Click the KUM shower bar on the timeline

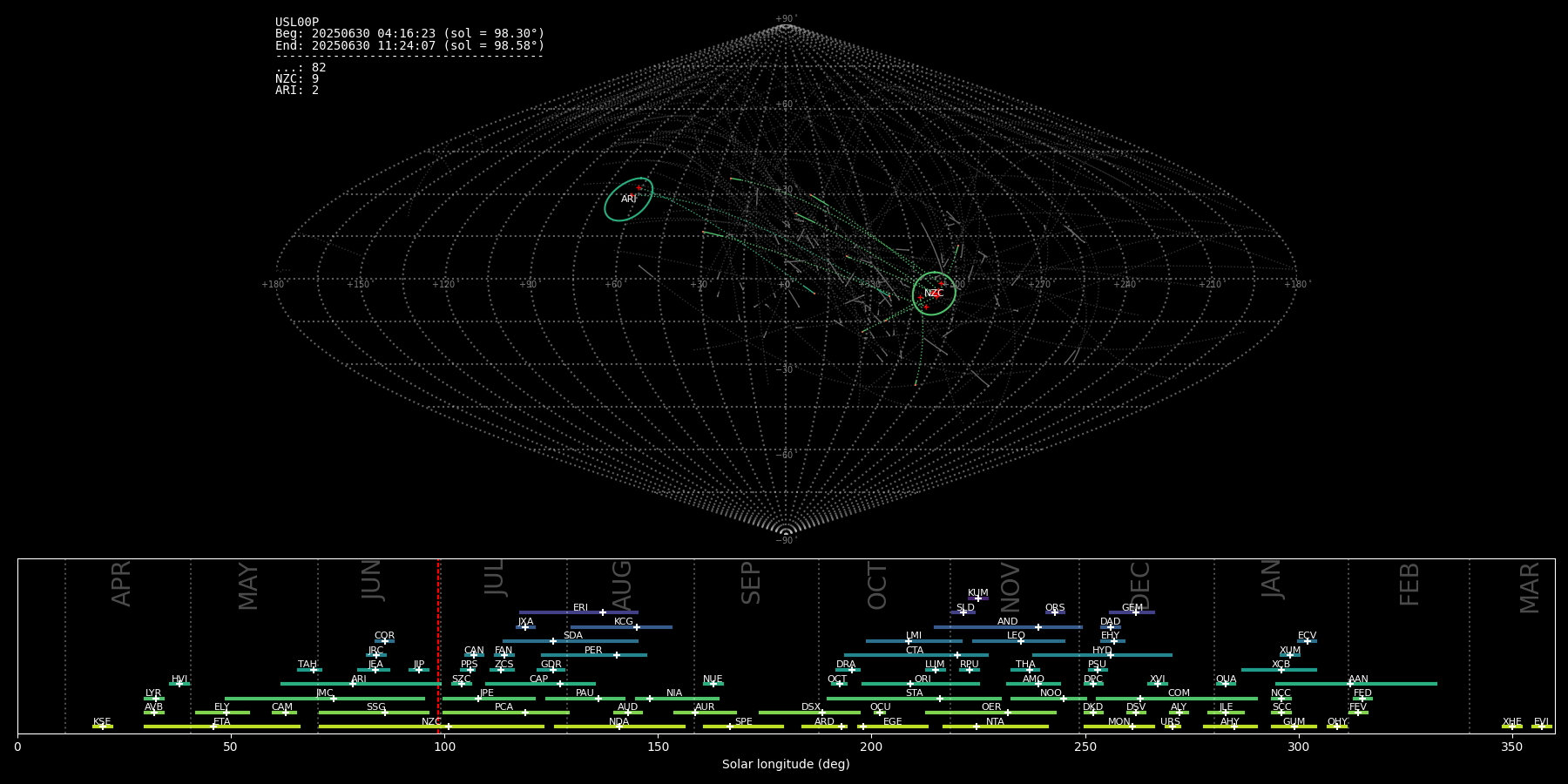click(978, 598)
